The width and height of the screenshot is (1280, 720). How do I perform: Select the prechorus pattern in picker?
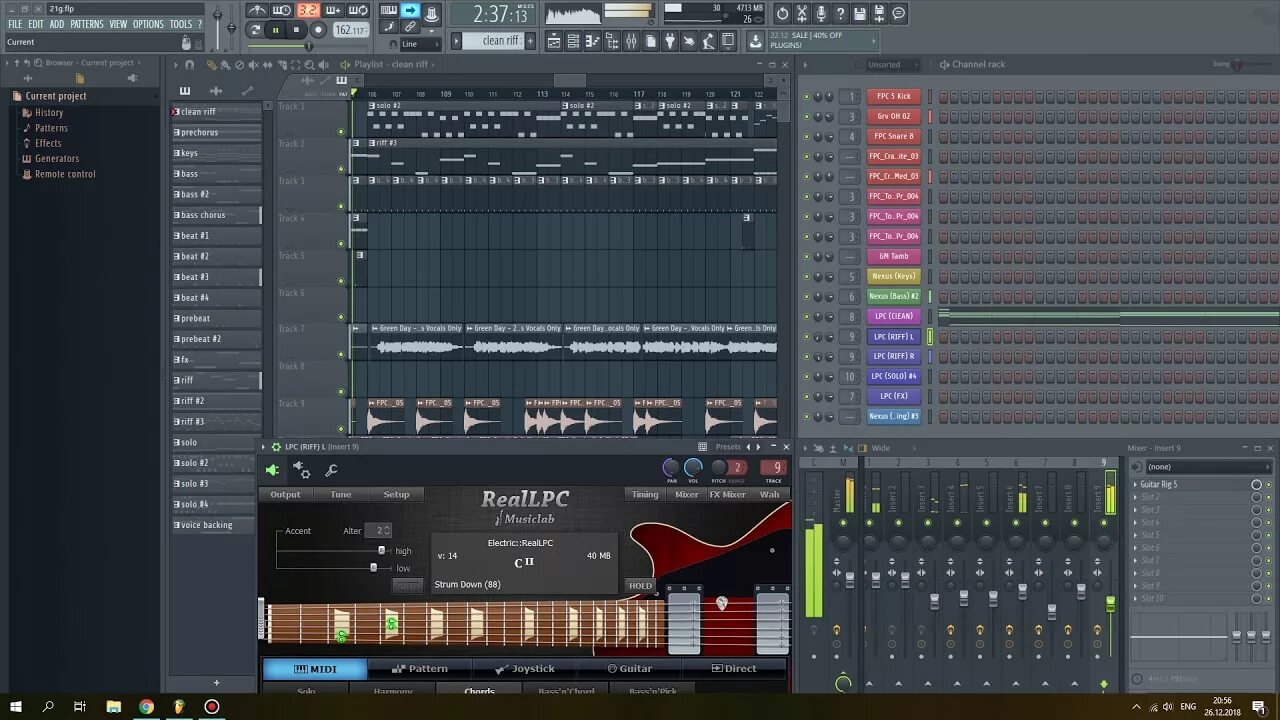(x=216, y=132)
